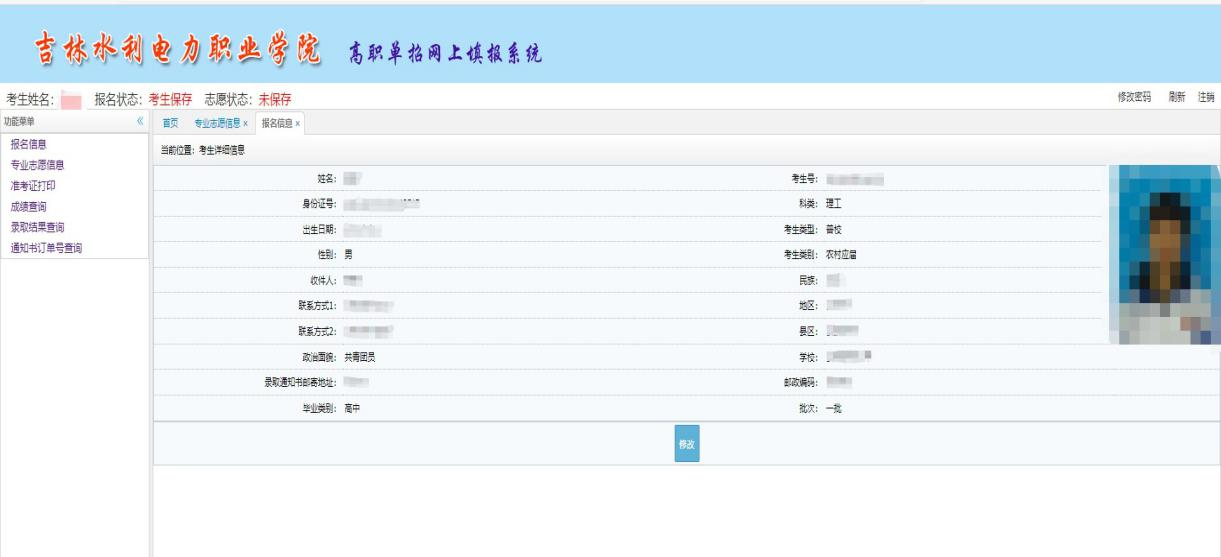The image size is (1221, 557).
Task: Open 报名信息 in the sidebar menu
Action: tap(28, 144)
